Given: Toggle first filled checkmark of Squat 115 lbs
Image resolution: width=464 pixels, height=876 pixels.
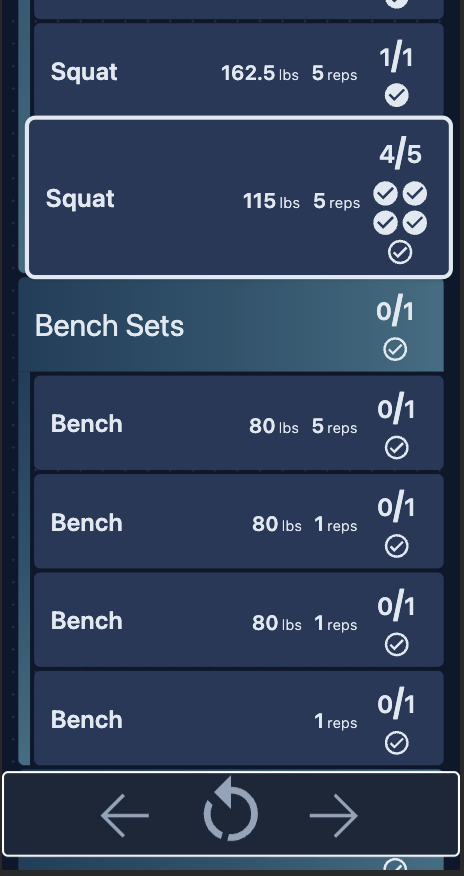Looking at the screenshot, I should (385, 194).
